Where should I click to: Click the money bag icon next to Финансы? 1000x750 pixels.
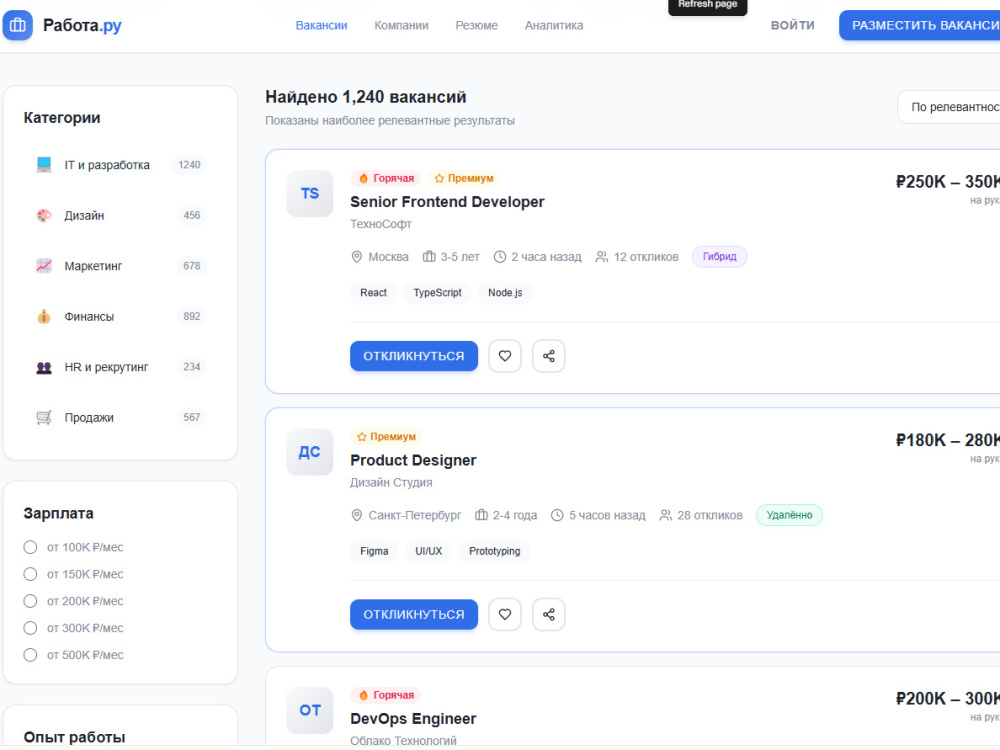(44, 316)
